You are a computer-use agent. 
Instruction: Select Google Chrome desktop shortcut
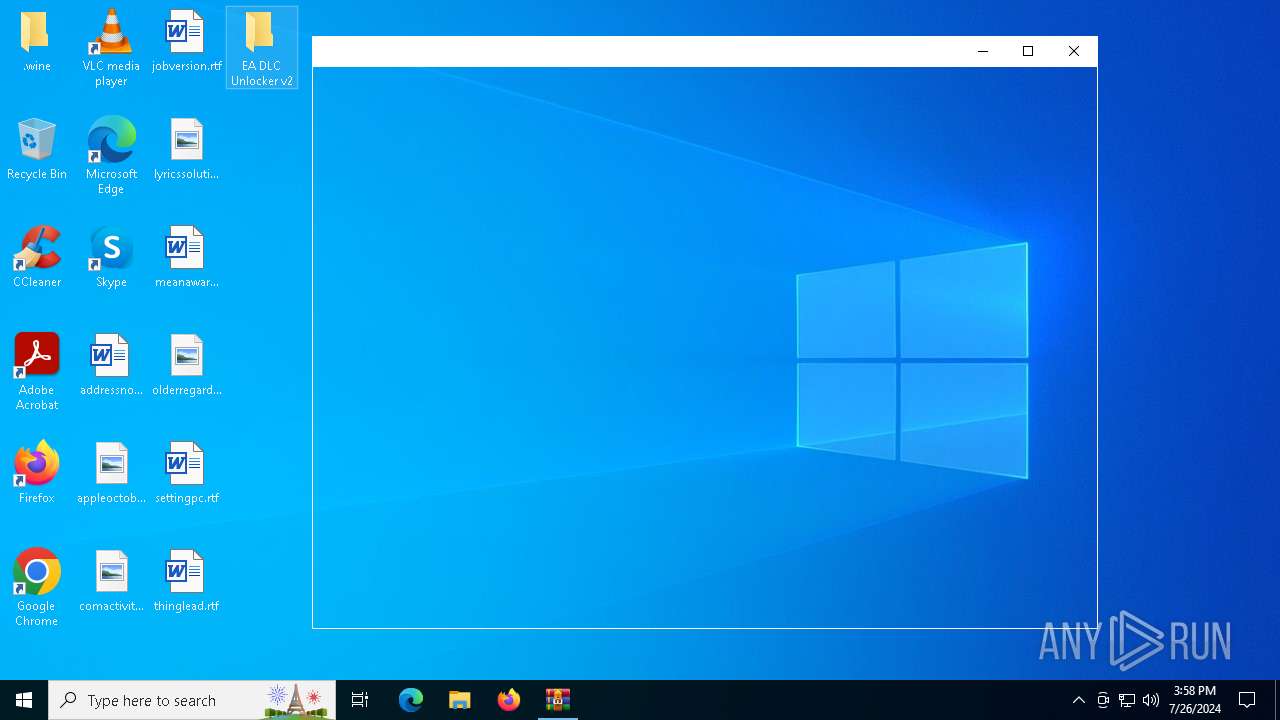pos(36,588)
